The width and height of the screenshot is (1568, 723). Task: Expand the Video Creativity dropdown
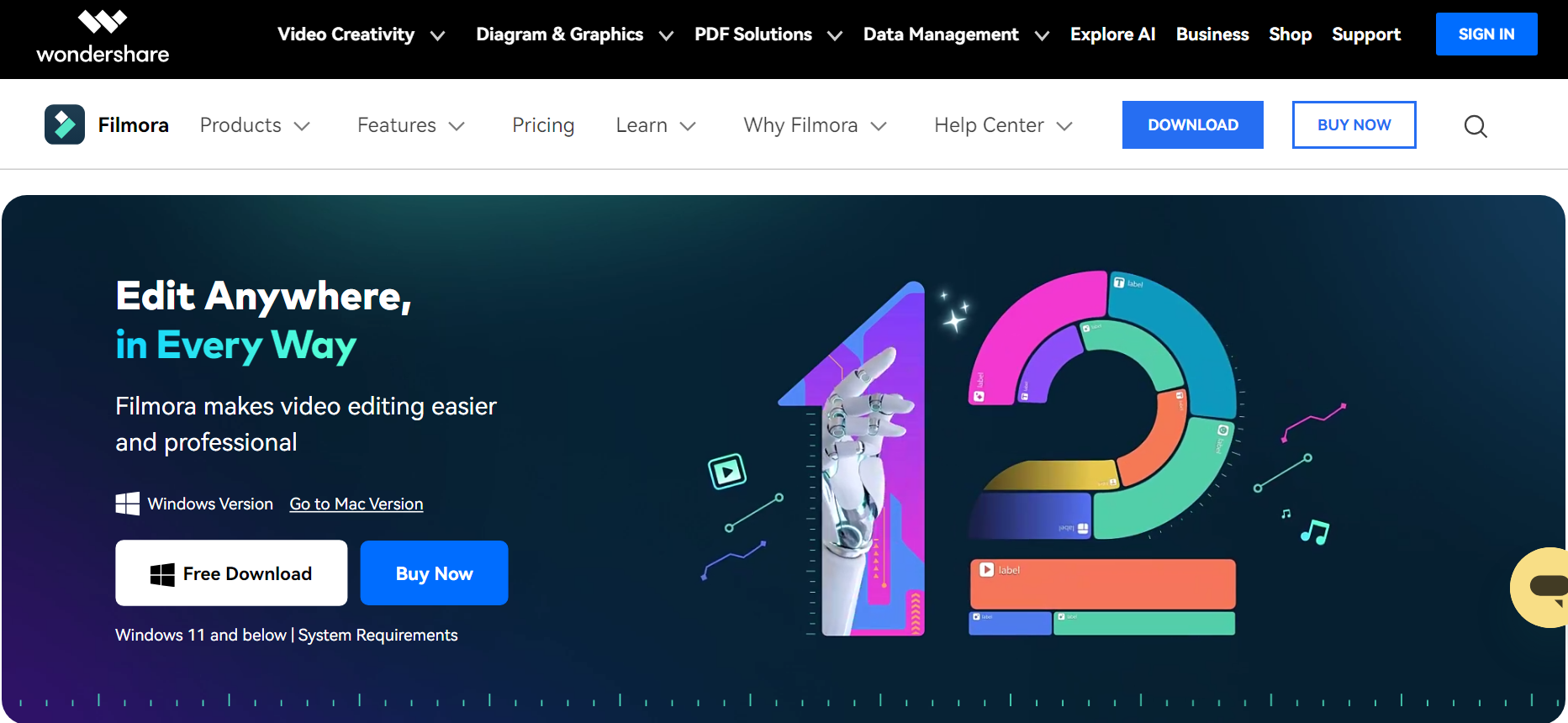coord(362,34)
